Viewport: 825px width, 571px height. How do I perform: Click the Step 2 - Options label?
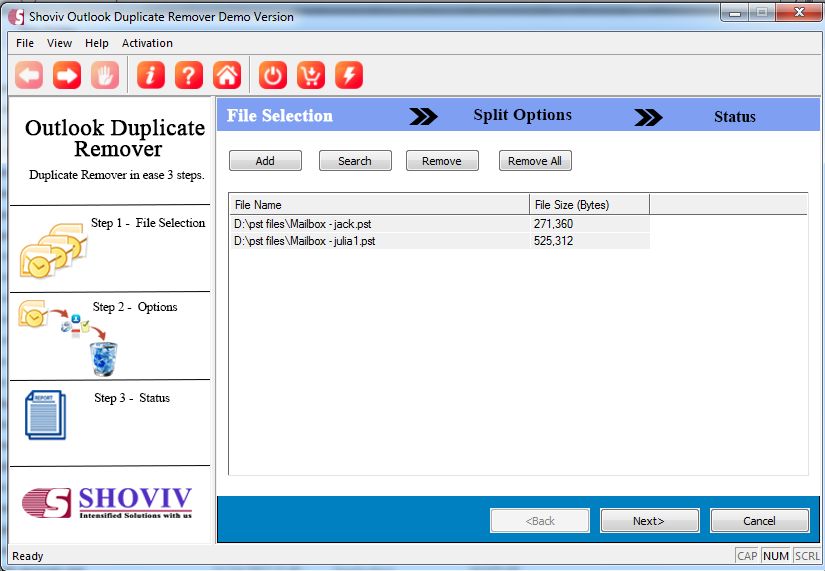135,307
